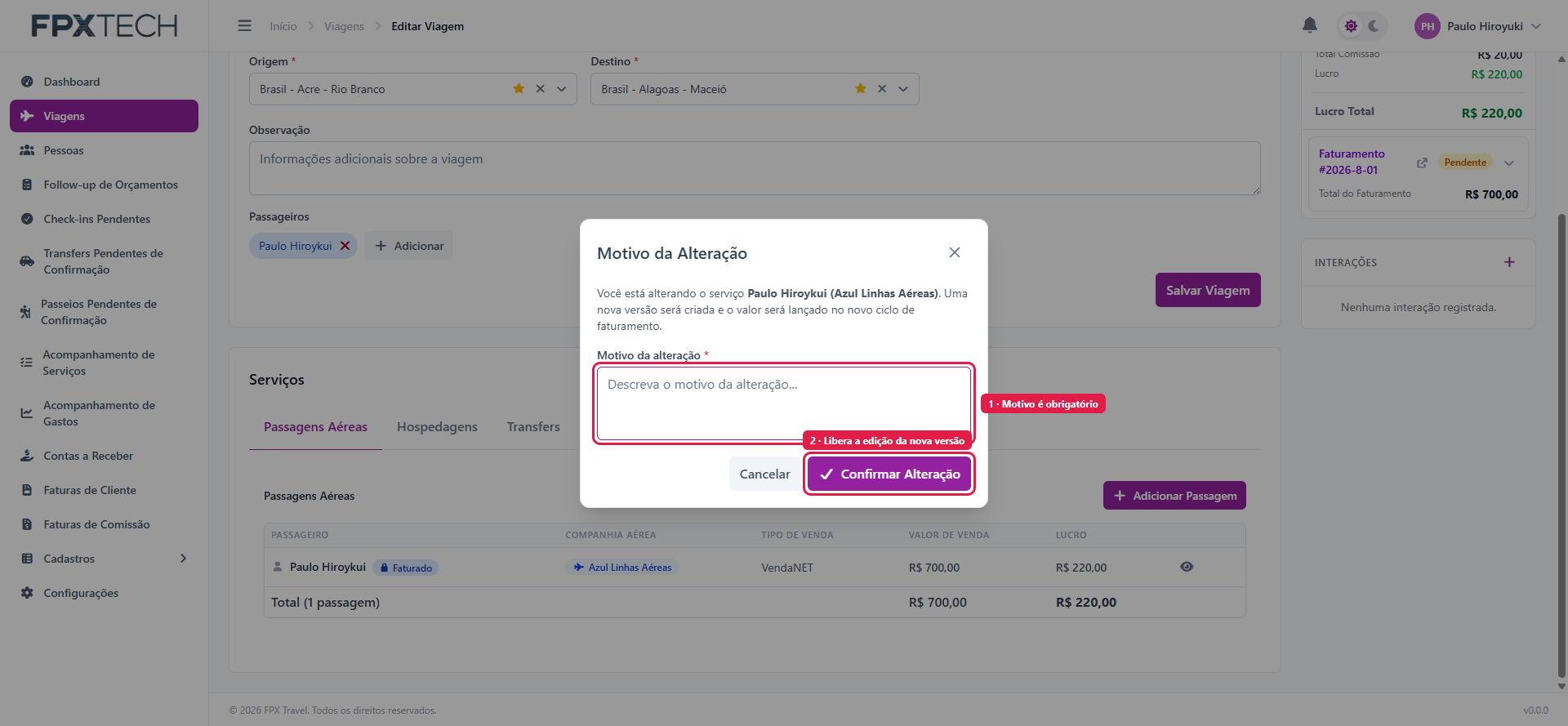Add a new interaction plus icon
1568x726 pixels.
1509,262
